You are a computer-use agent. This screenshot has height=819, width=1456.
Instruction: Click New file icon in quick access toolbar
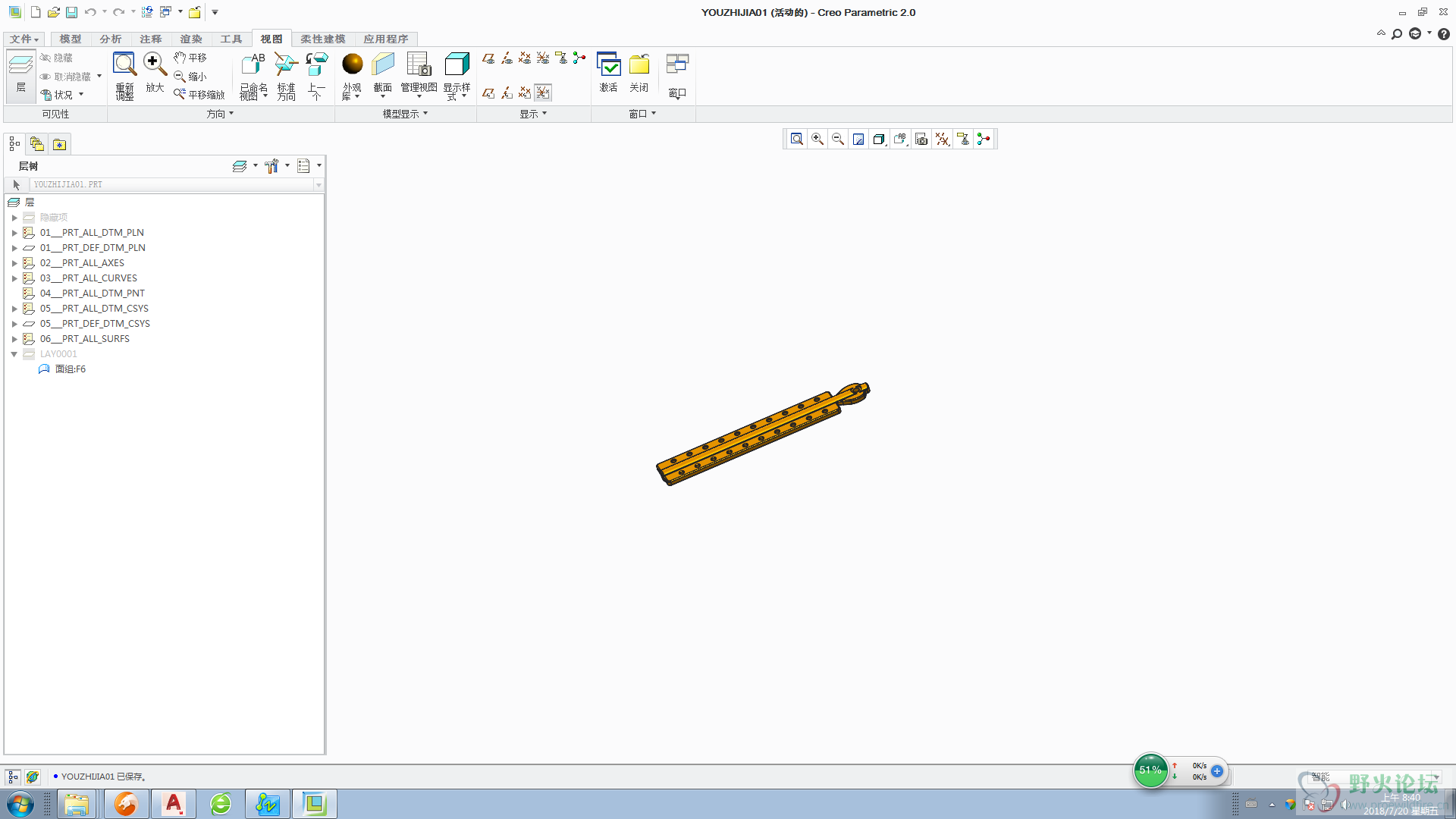pyautogui.click(x=35, y=12)
